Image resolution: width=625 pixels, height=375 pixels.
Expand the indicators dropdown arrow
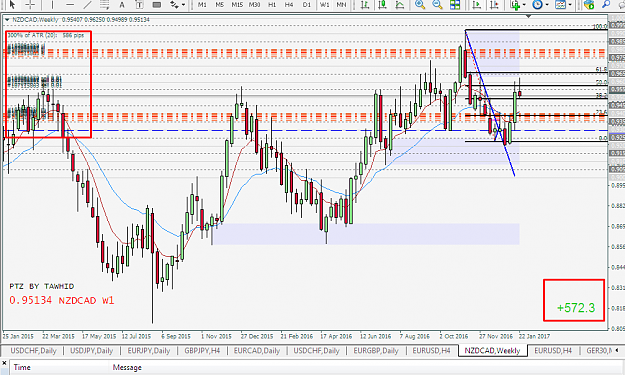524,4
